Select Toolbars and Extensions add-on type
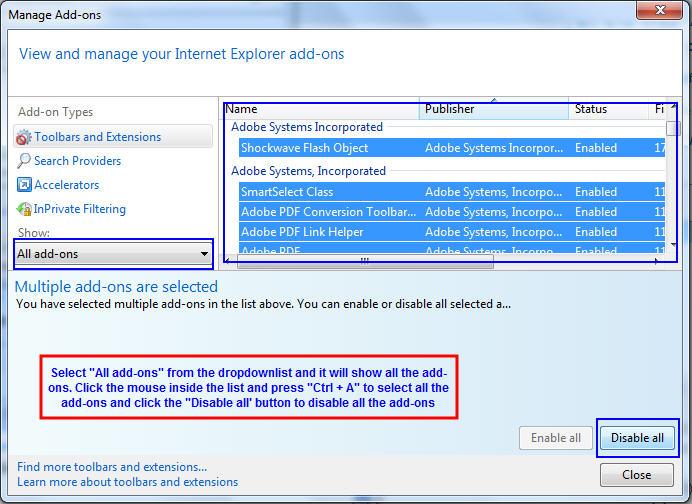692x504 pixels. 113,137
